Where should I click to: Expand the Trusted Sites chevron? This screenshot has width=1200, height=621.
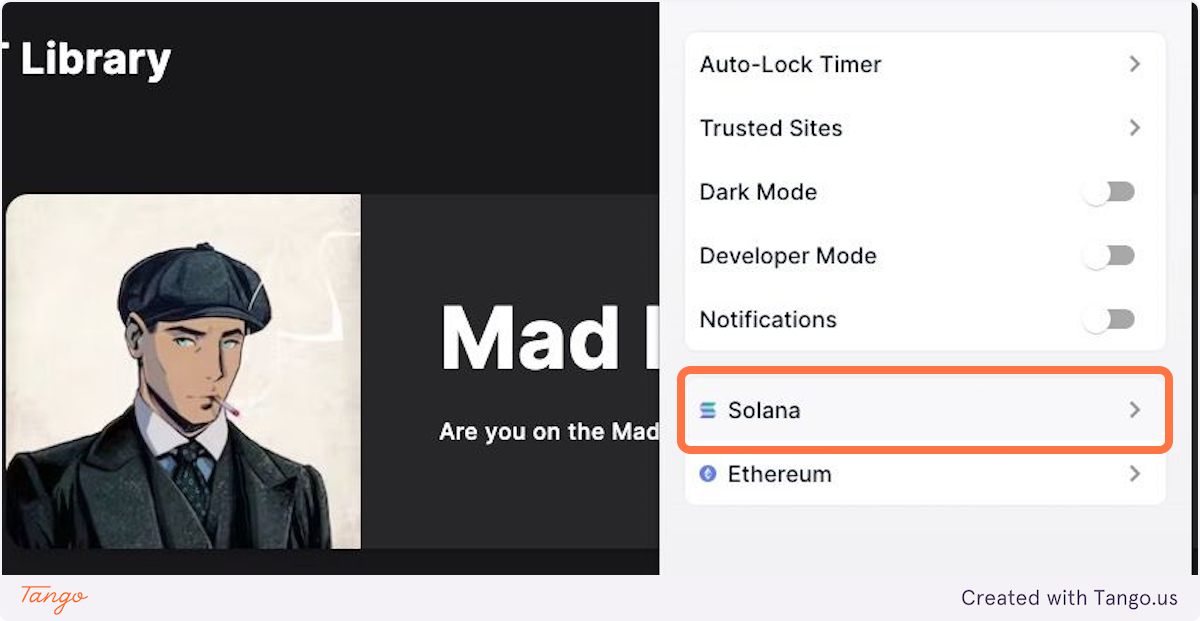click(1134, 127)
